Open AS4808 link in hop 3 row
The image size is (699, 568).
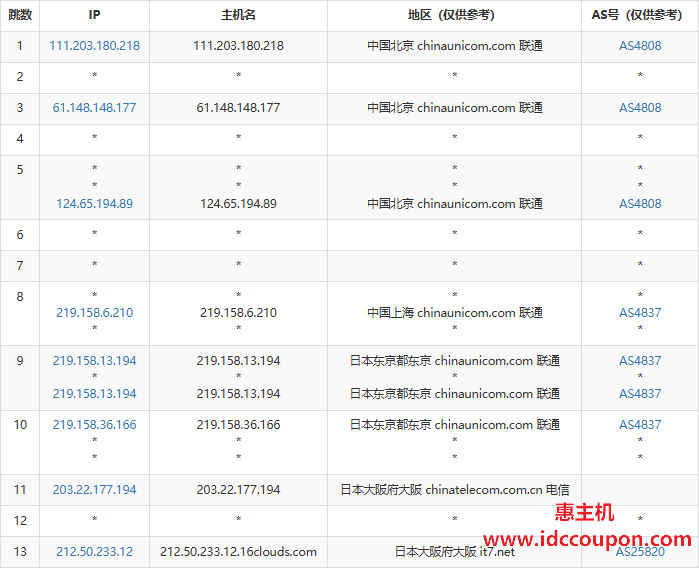[640, 108]
